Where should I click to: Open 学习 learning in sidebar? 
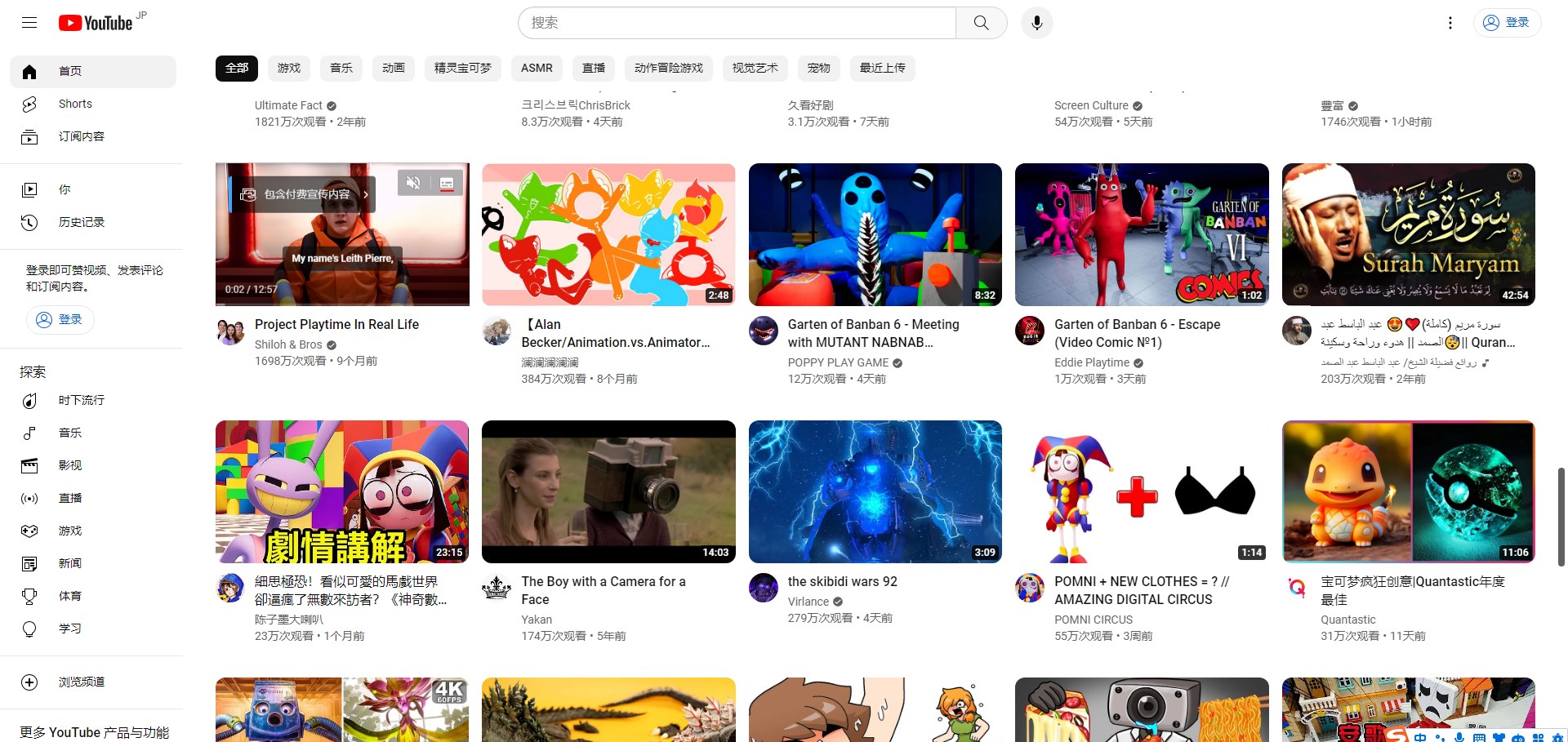[93, 629]
